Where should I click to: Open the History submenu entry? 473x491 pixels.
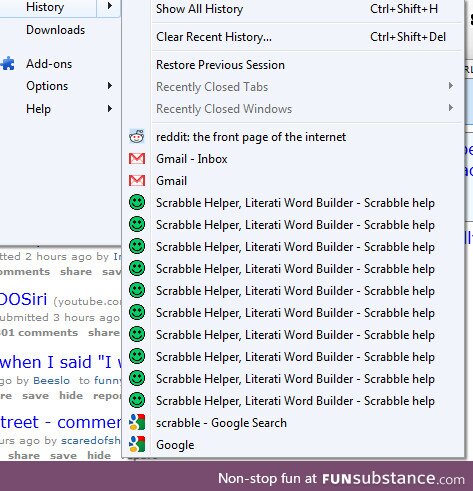pyautogui.click(x=45, y=7)
